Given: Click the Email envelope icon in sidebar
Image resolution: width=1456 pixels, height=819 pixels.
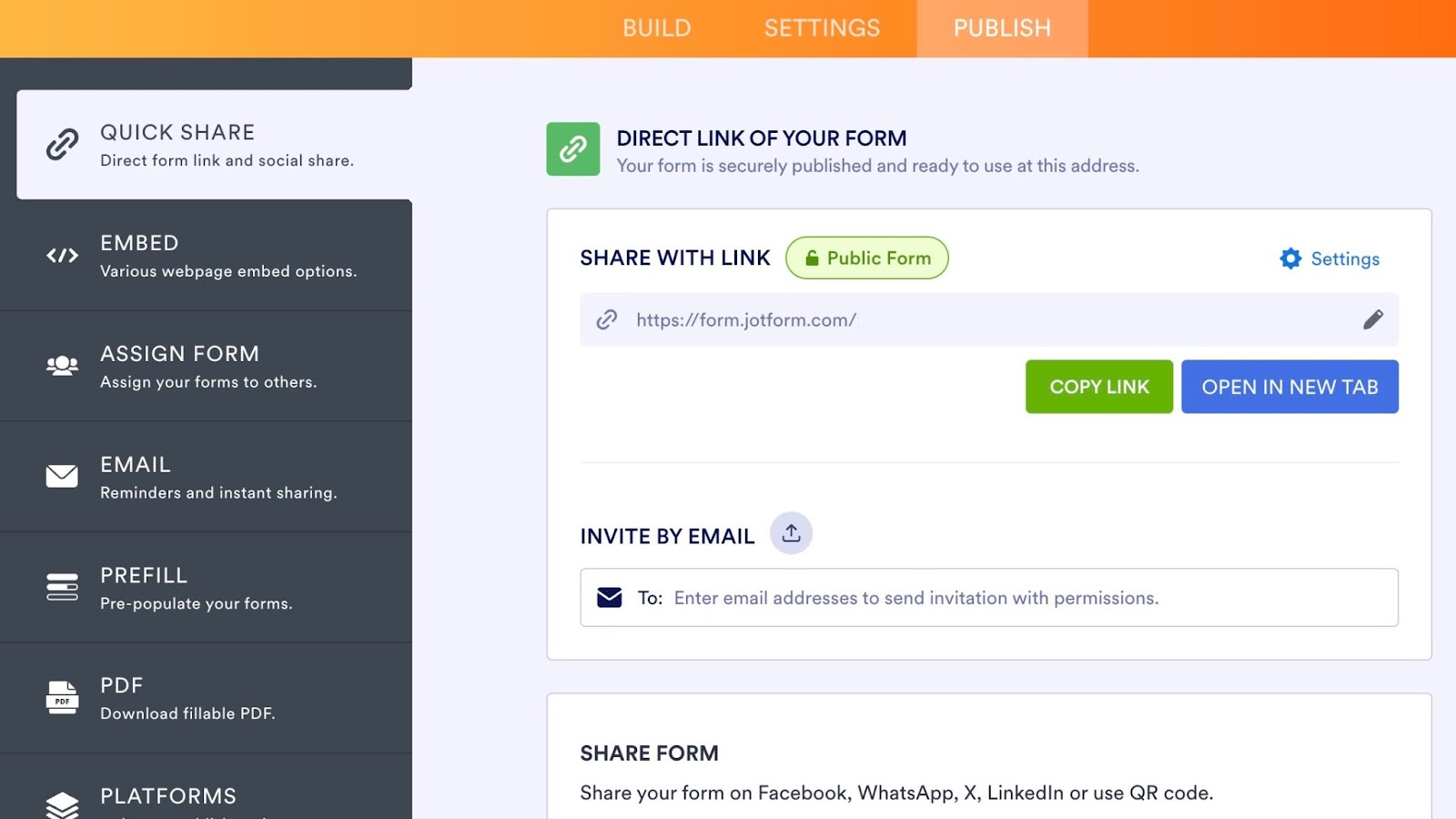Looking at the screenshot, I should tap(62, 476).
